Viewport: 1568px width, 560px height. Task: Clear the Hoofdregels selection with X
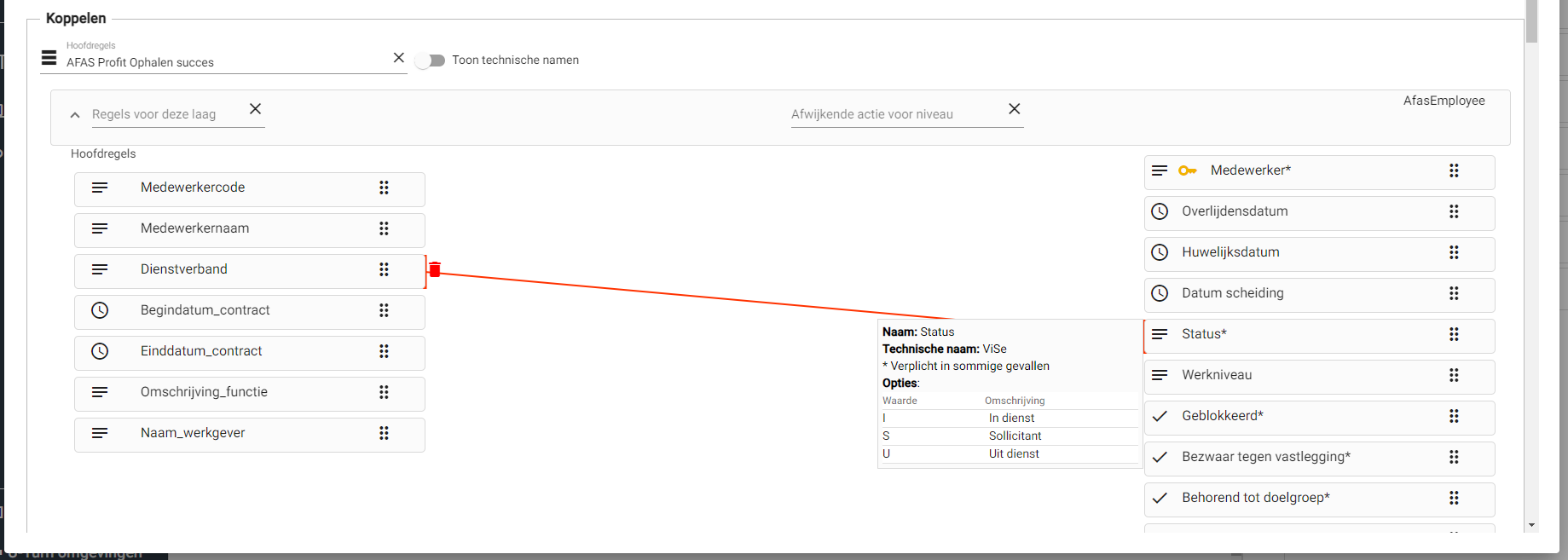[398, 58]
